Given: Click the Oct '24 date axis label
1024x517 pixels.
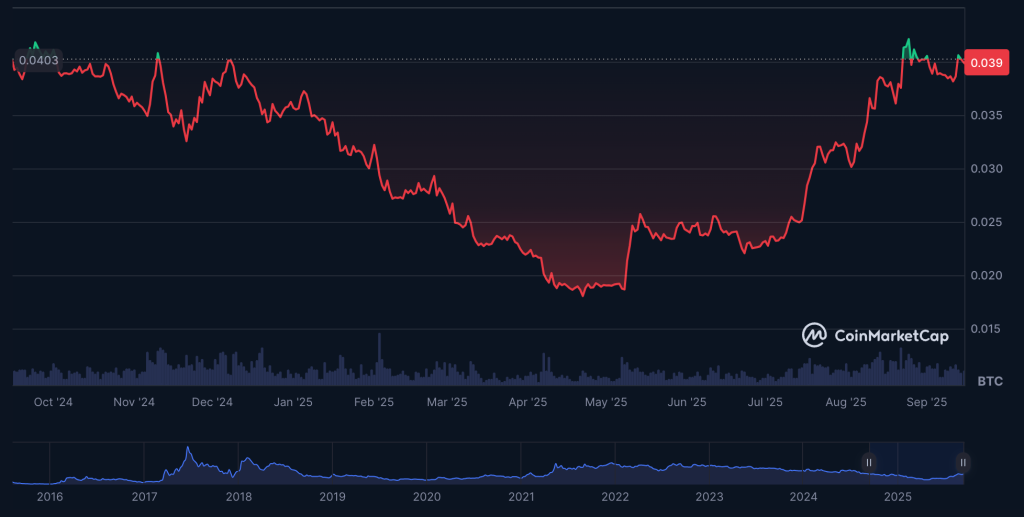Looking at the screenshot, I should tap(53, 402).
